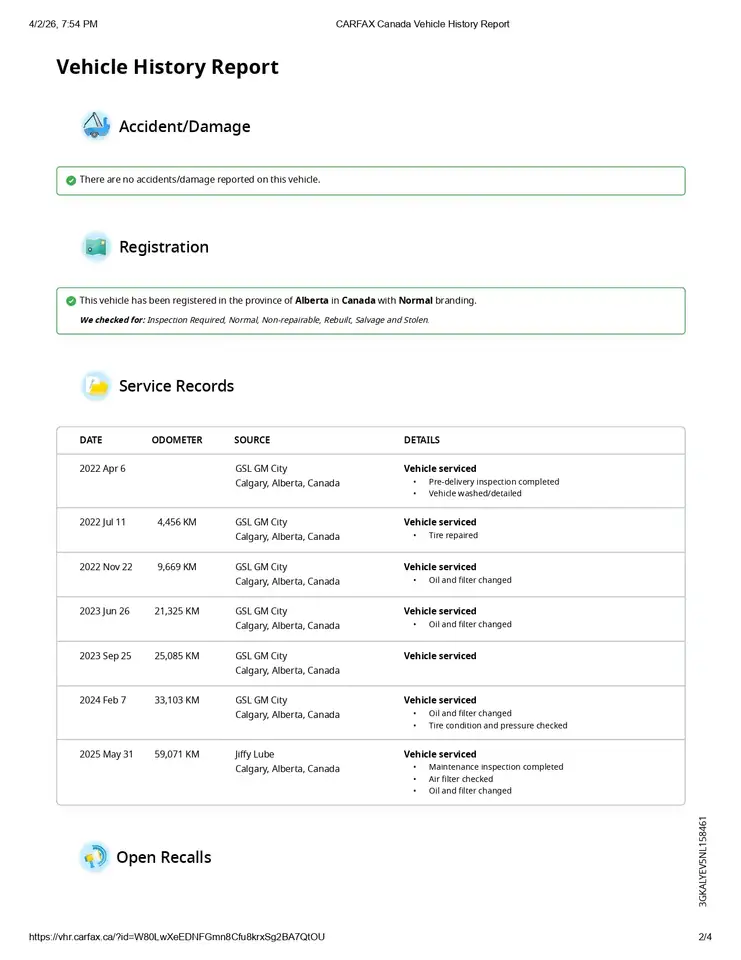Click the DETAILS column header
Screen dimensions: 741x960
tap(421, 440)
